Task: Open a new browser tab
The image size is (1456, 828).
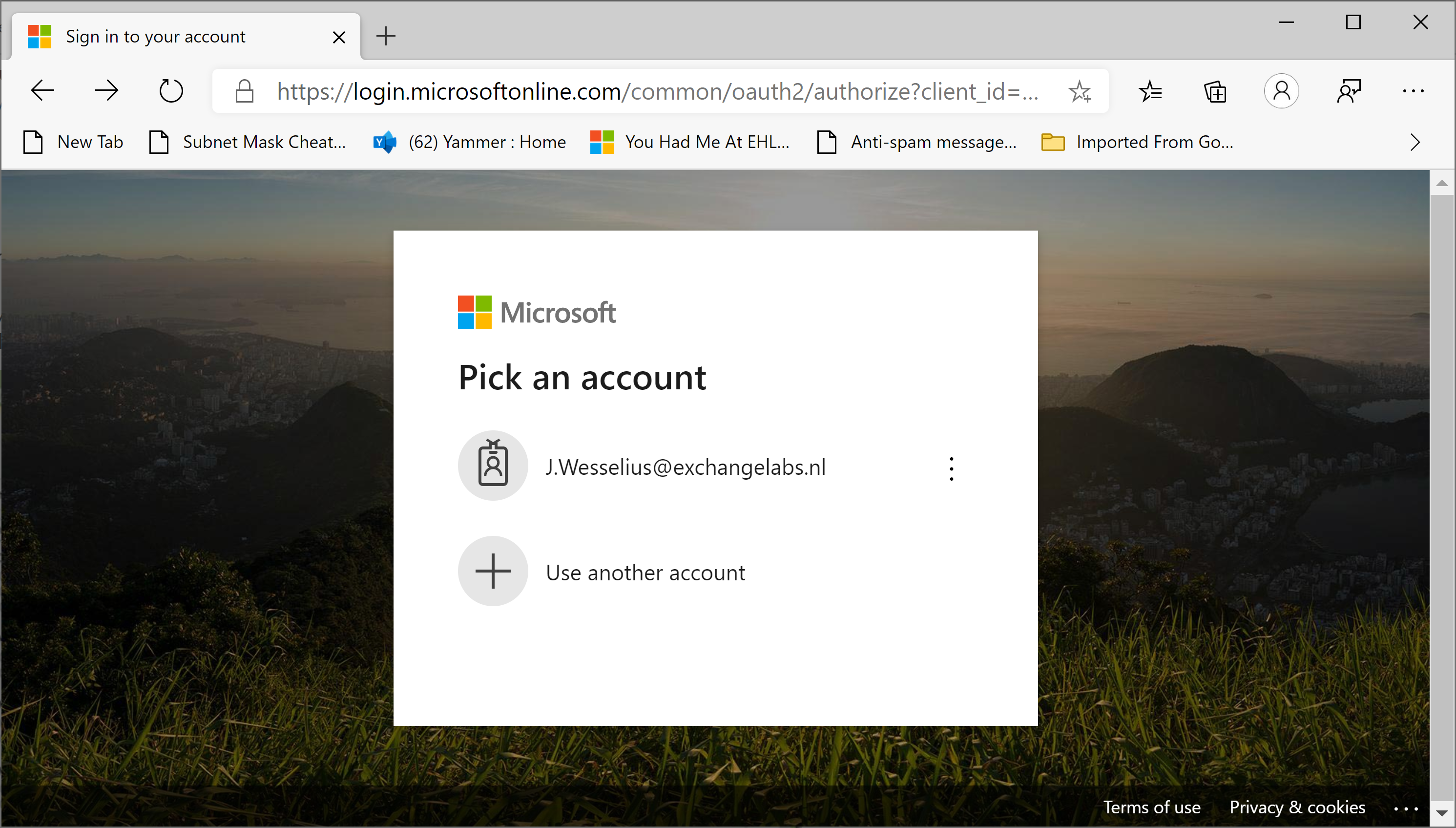Action: pos(386,36)
